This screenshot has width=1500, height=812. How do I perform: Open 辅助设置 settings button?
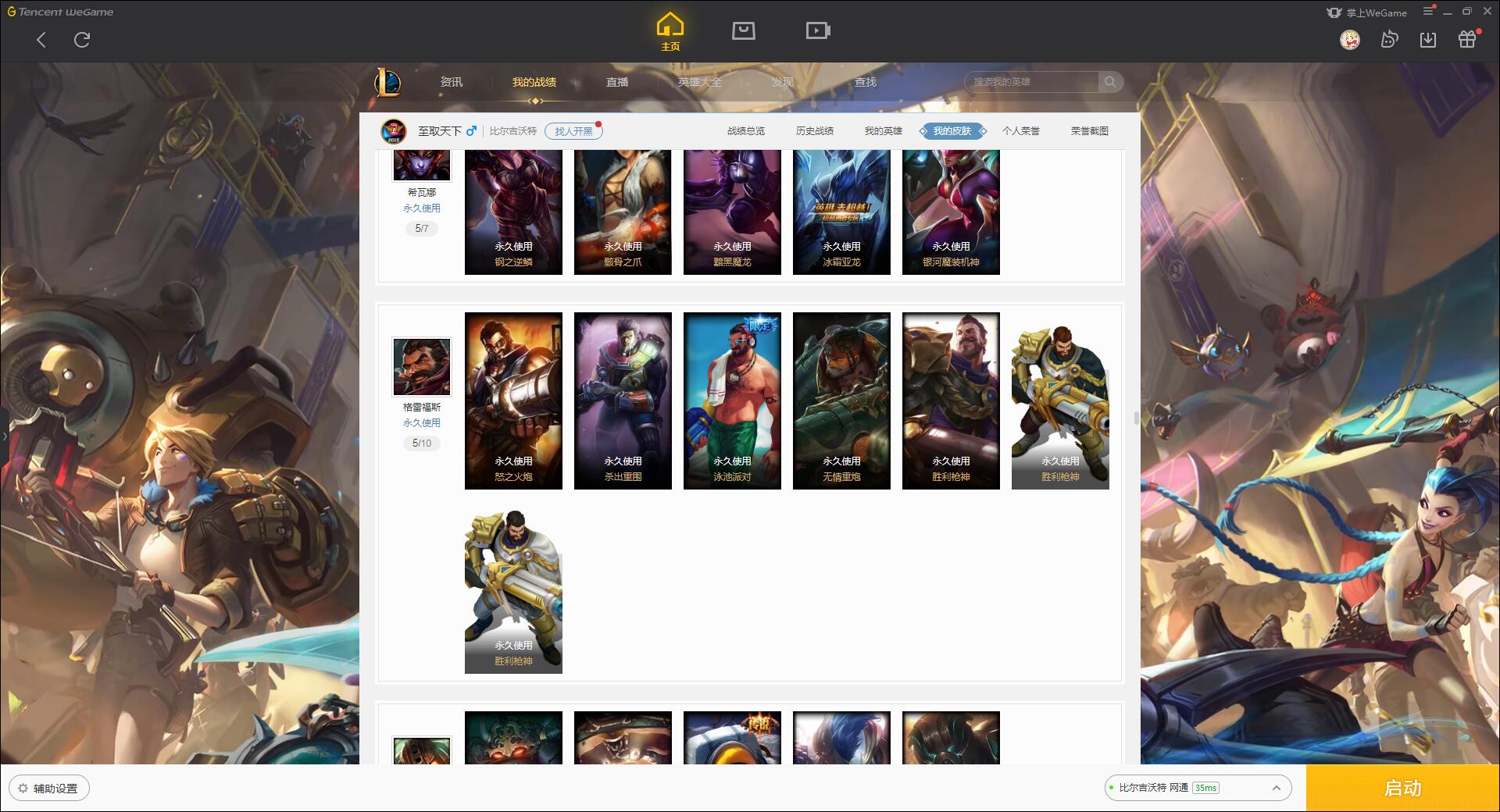(48, 789)
